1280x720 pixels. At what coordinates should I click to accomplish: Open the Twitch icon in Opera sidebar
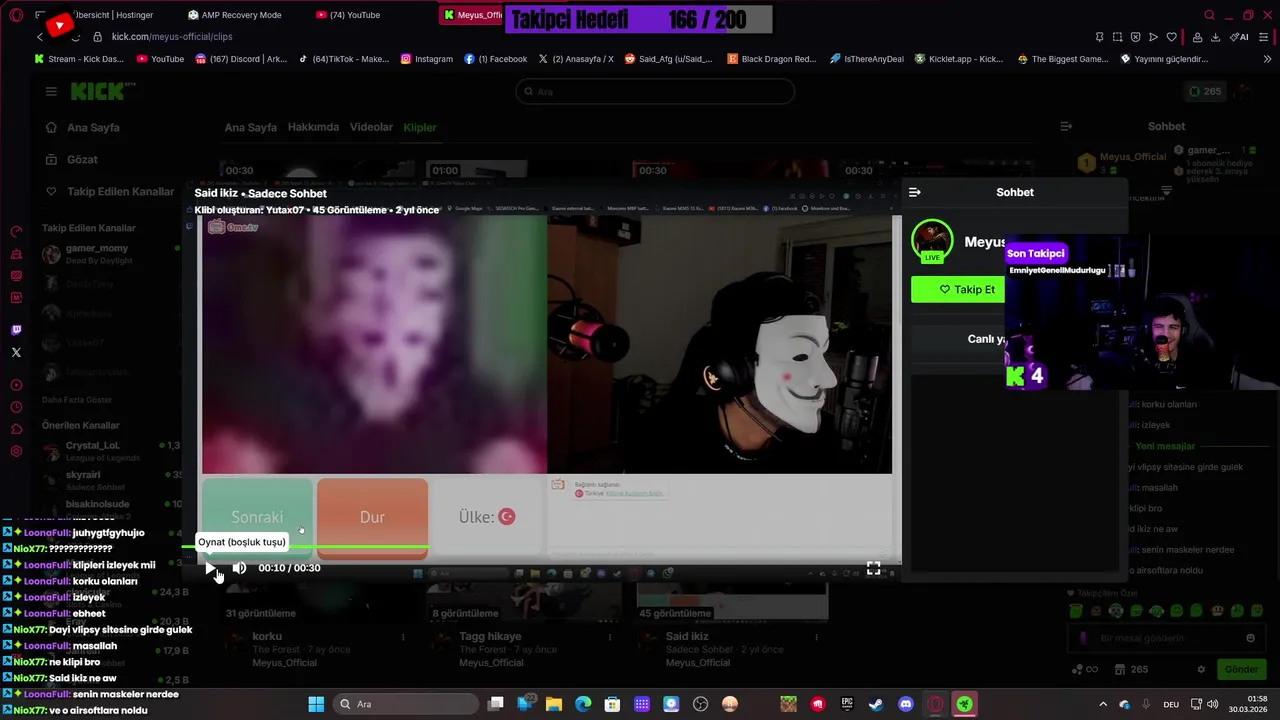coord(16,330)
